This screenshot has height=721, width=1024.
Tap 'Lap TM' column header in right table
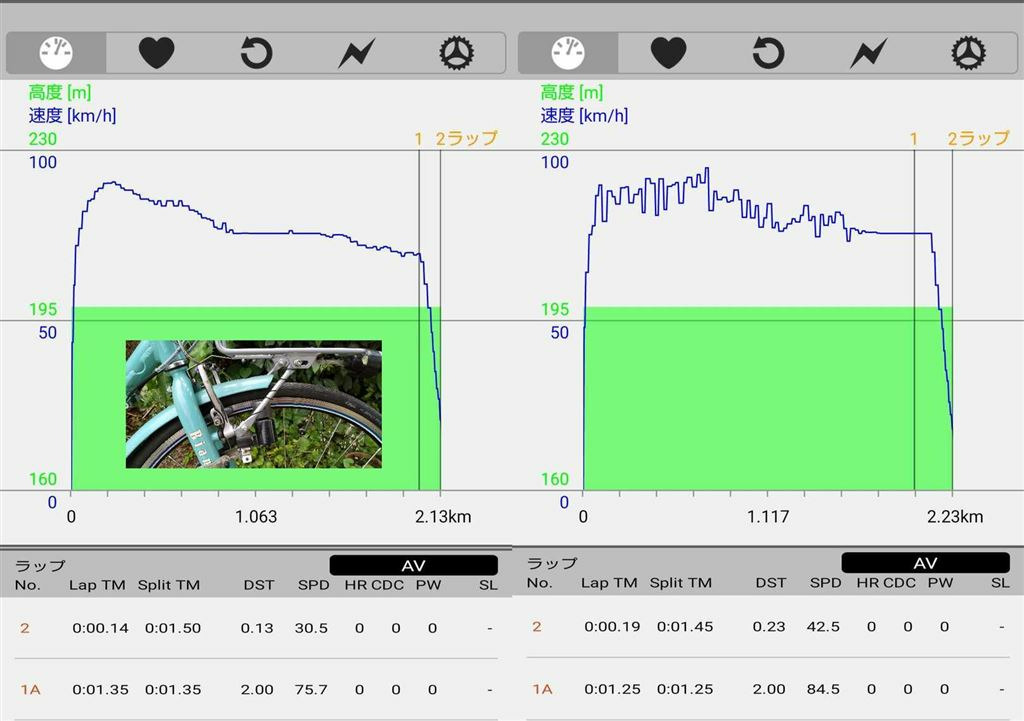coord(609,583)
